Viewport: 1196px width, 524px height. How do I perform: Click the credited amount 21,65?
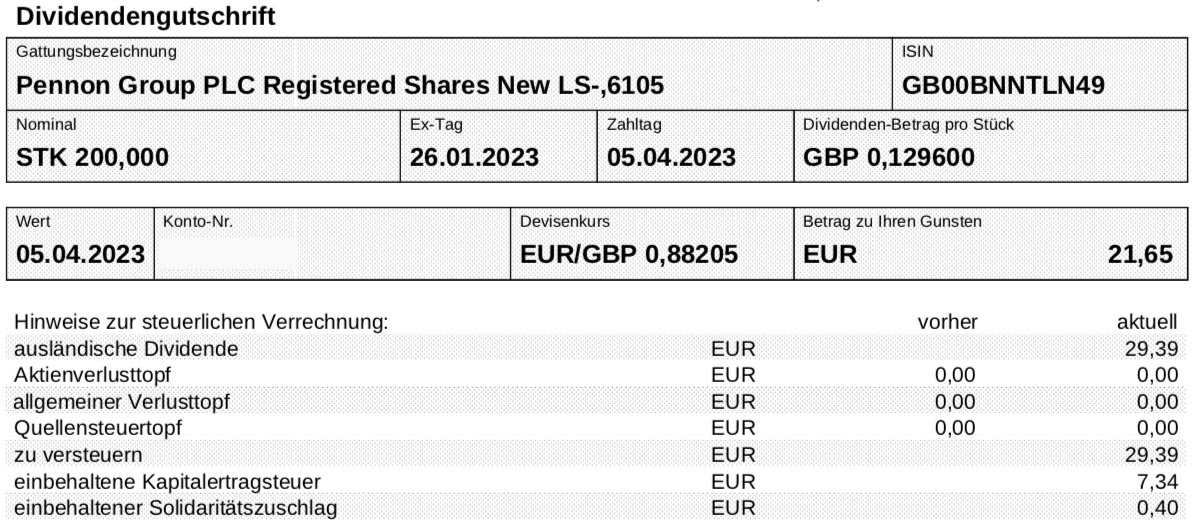(1140, 255)
